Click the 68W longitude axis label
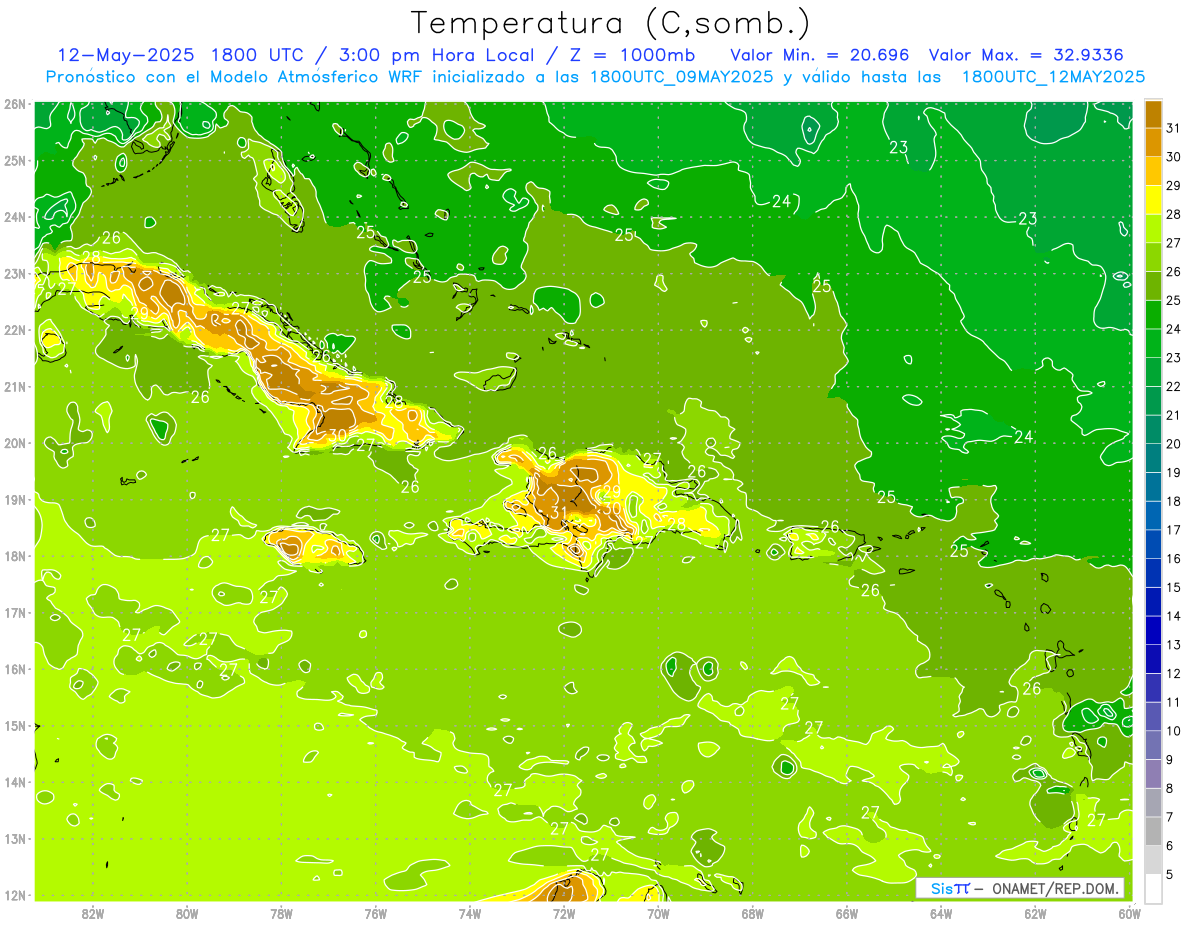 (x=753, y=913)
